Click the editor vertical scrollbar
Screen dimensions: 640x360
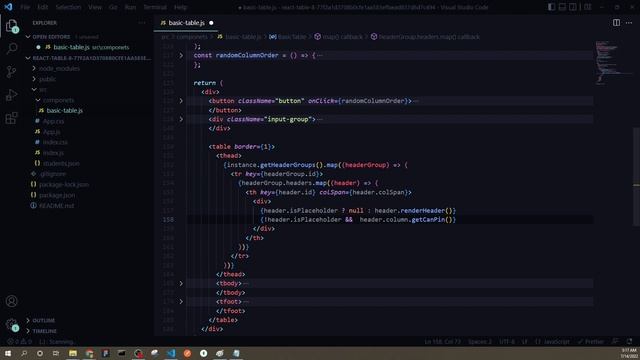click(636, 177)
